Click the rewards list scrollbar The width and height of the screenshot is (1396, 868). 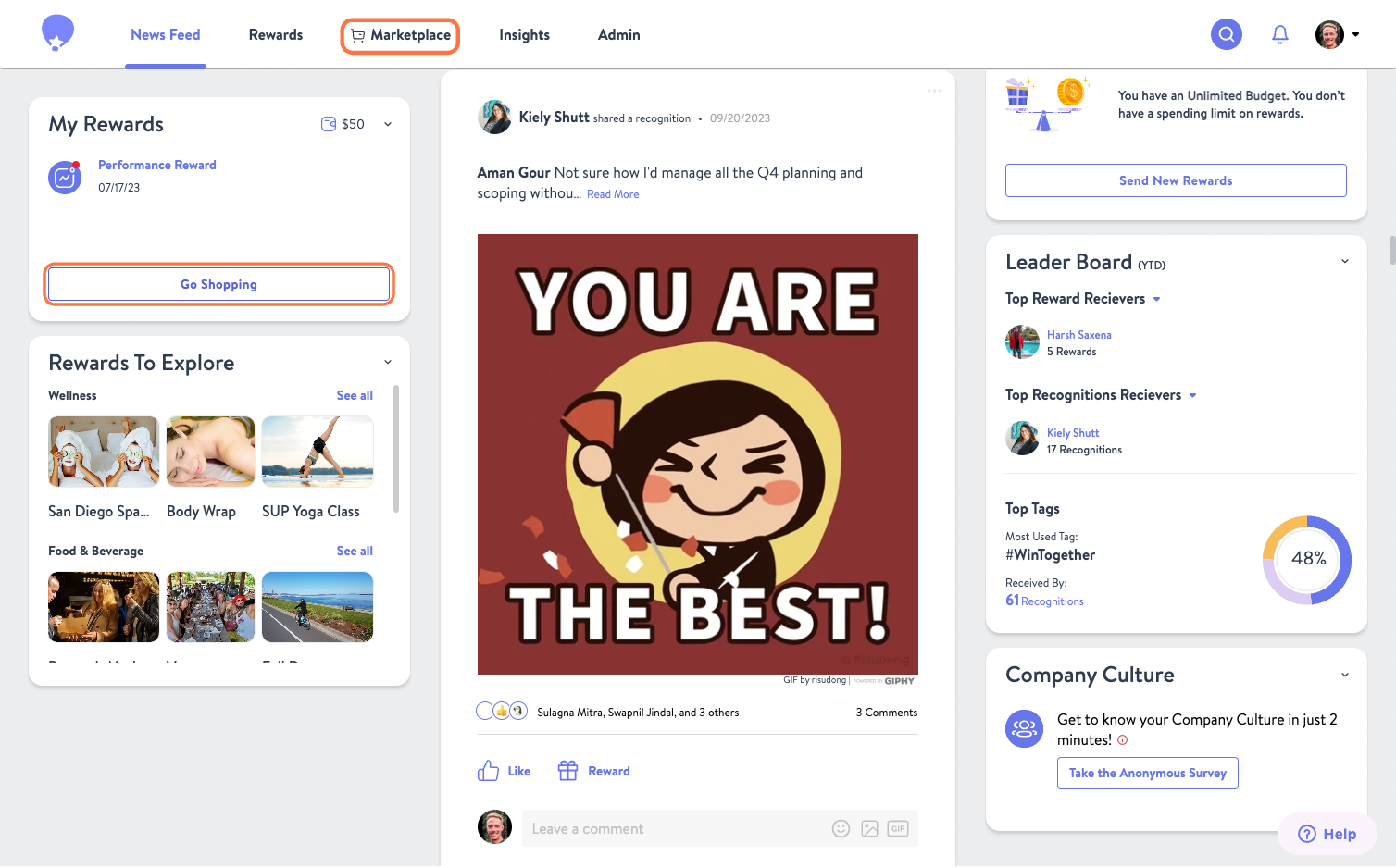coord(396,449)
